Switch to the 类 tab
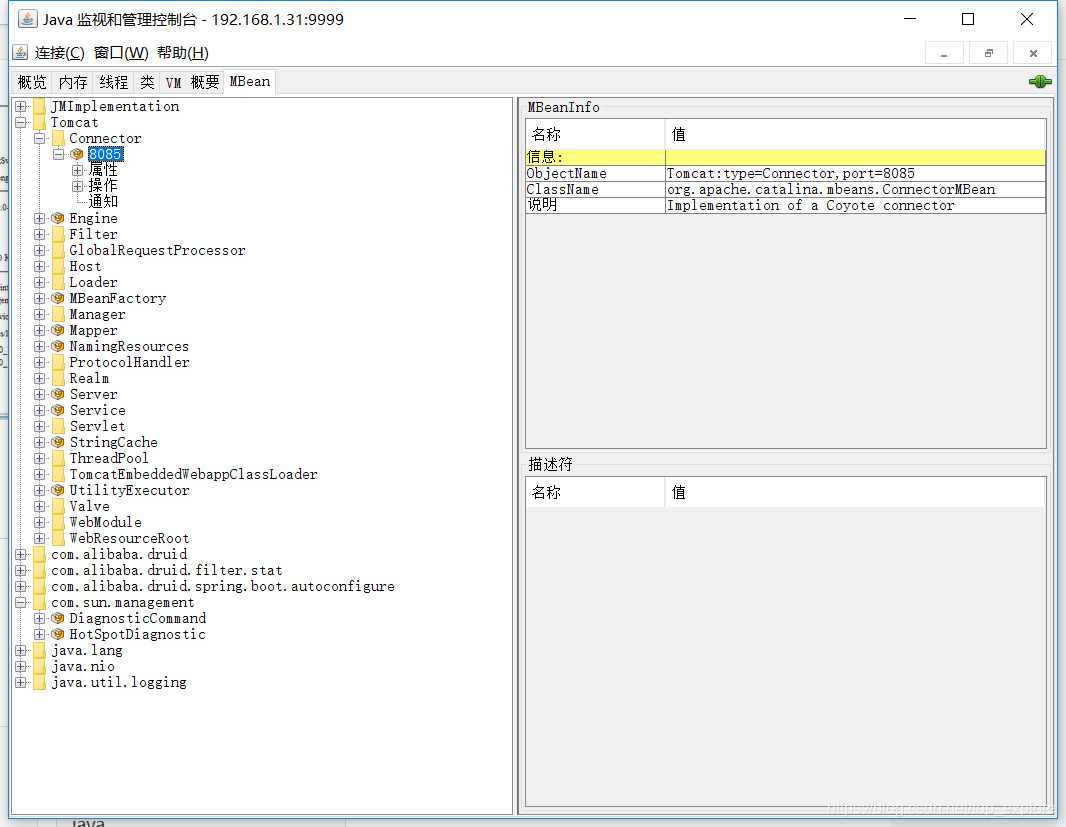 coord(147,82)
